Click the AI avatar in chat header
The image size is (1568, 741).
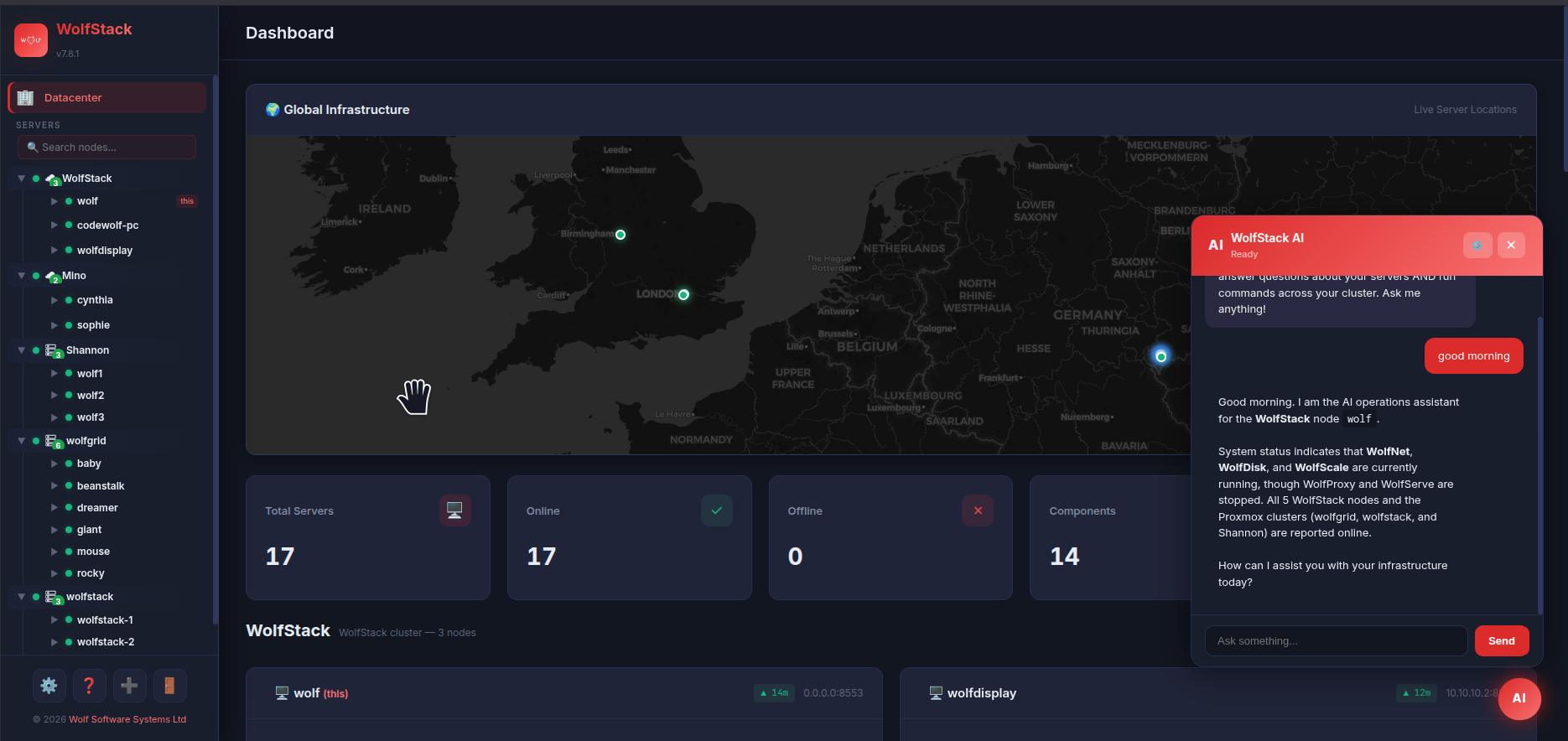[1216, 246]
